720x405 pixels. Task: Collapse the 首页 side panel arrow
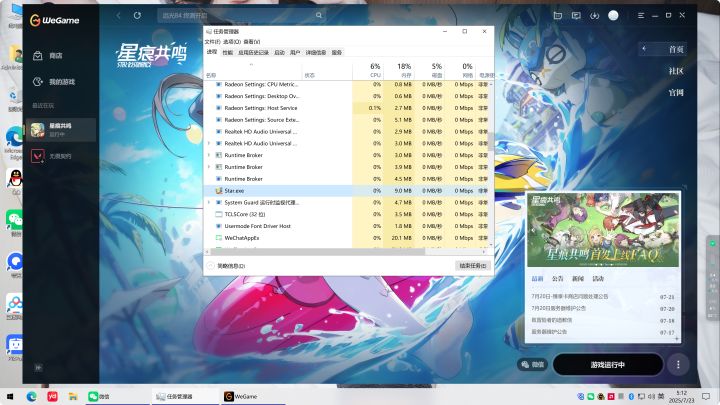point(644,49)
